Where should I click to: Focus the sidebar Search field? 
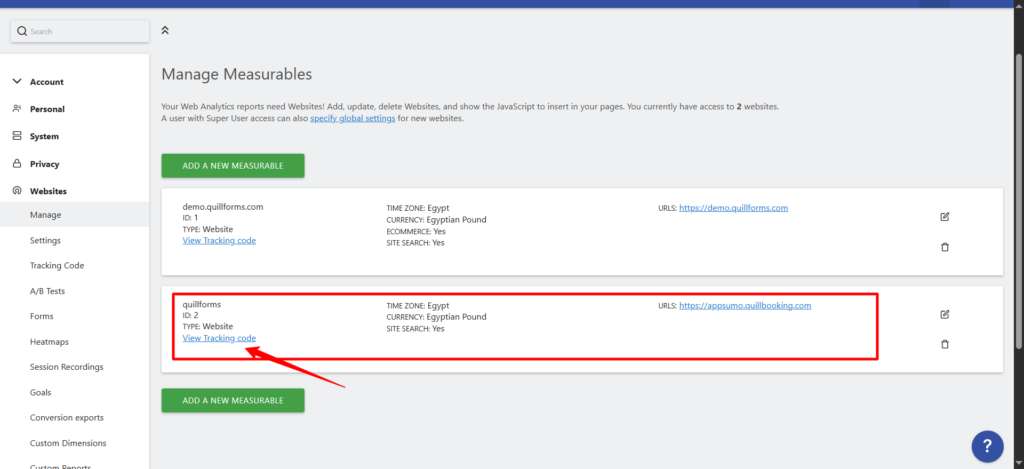point(80,31)
